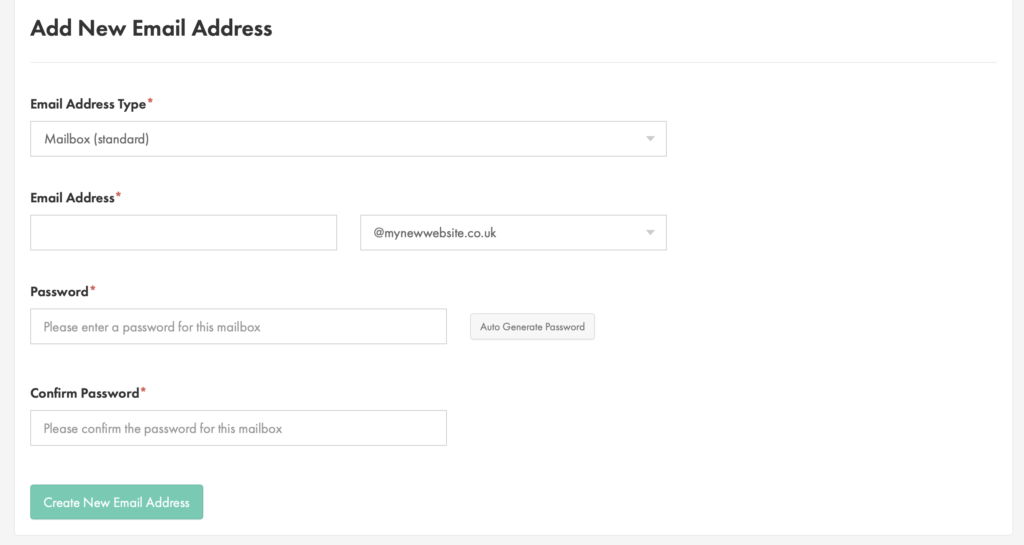Click the Email Address field label

point(72,198)
